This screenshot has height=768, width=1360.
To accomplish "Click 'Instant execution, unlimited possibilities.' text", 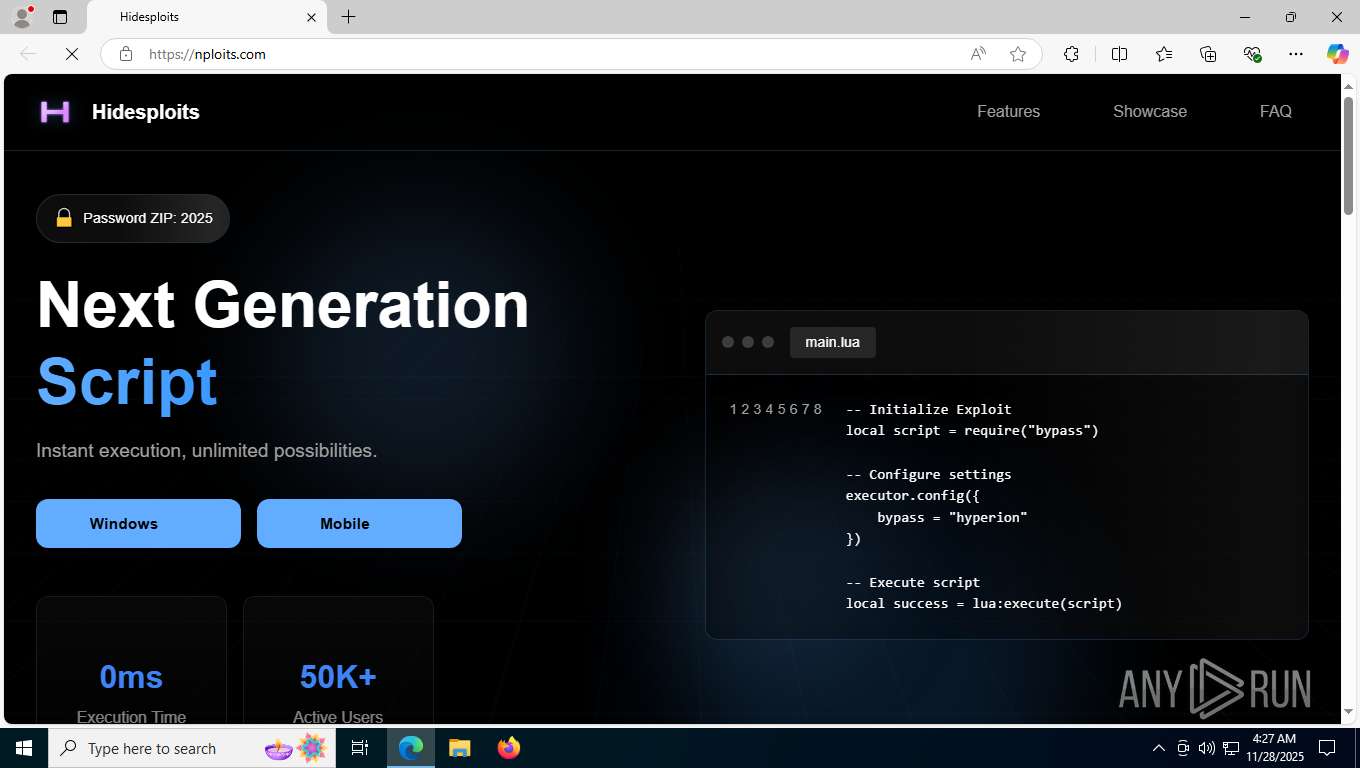I will pyautogui.click(x=207, y=451).
